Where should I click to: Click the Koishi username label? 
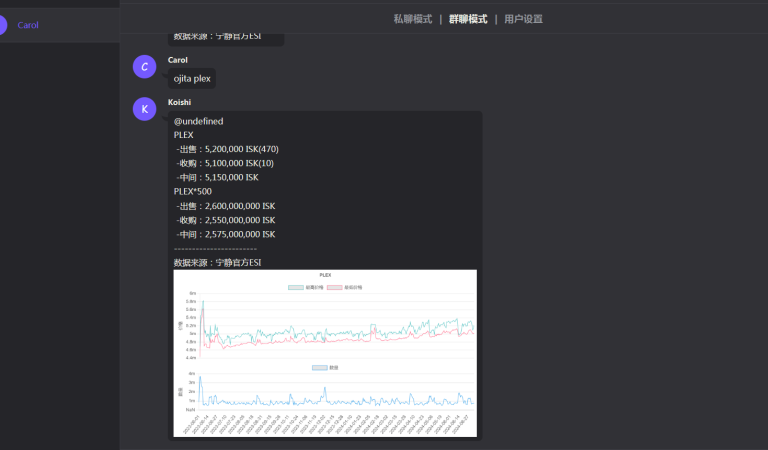coord(179,102)
